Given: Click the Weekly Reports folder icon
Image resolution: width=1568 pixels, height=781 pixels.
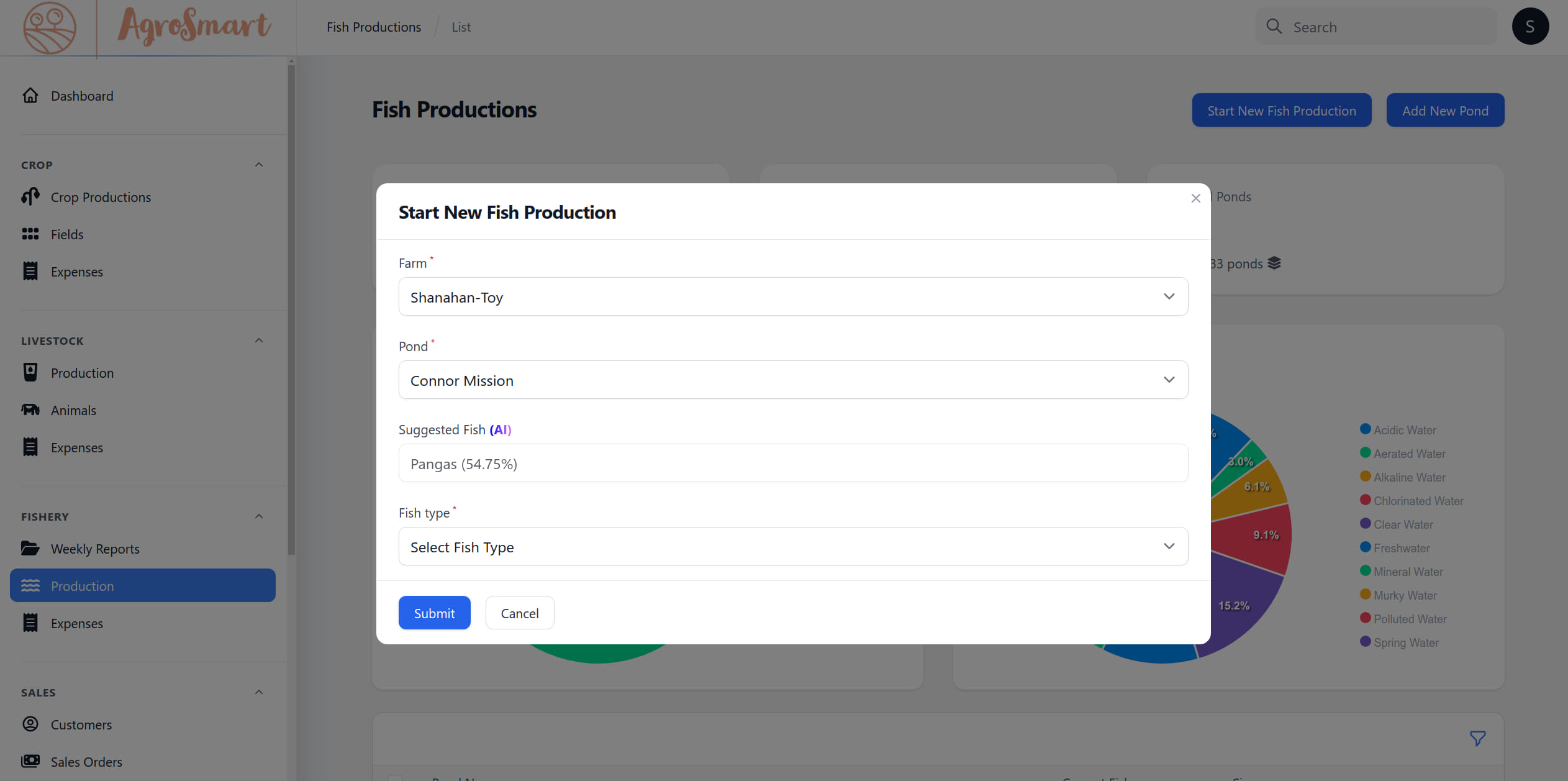Looking at the screenshot, I should pos(30,549).
